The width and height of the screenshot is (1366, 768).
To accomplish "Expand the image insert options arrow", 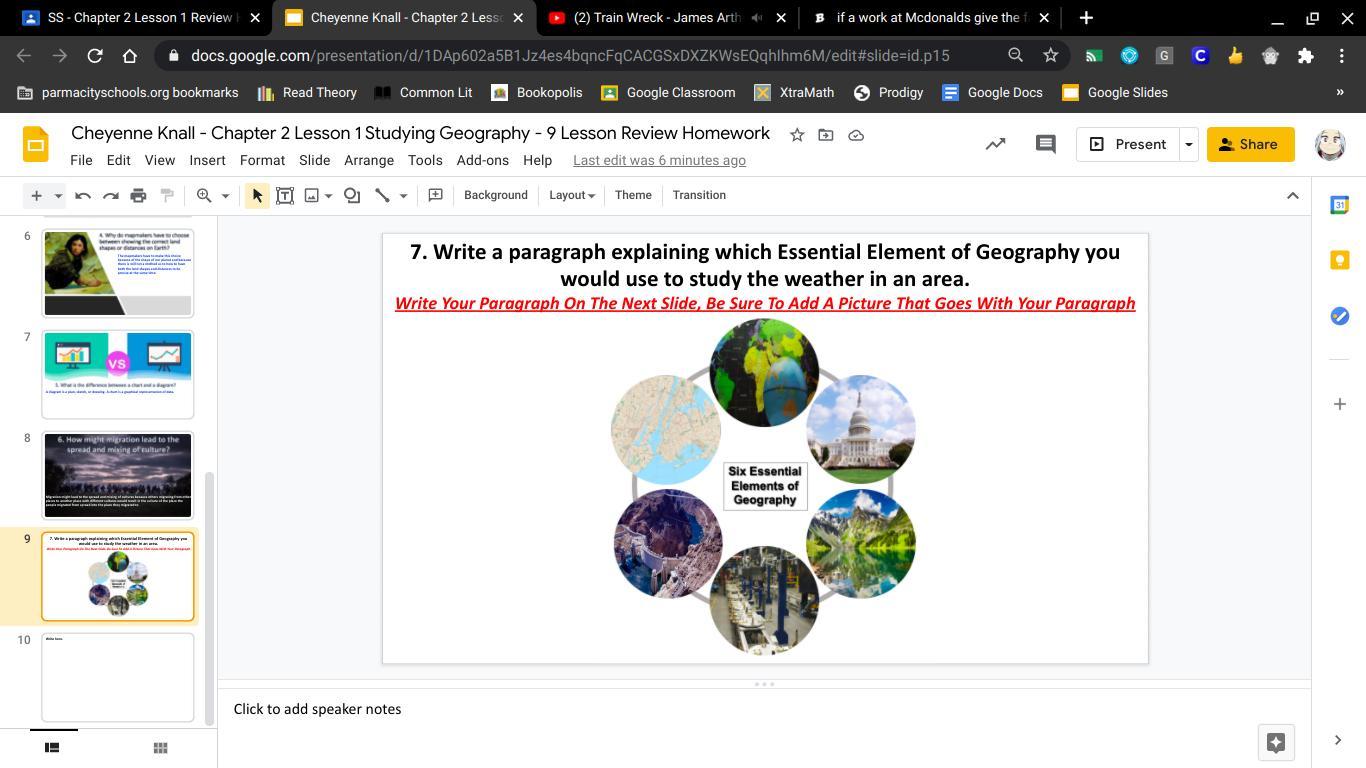I will point(328,195).
